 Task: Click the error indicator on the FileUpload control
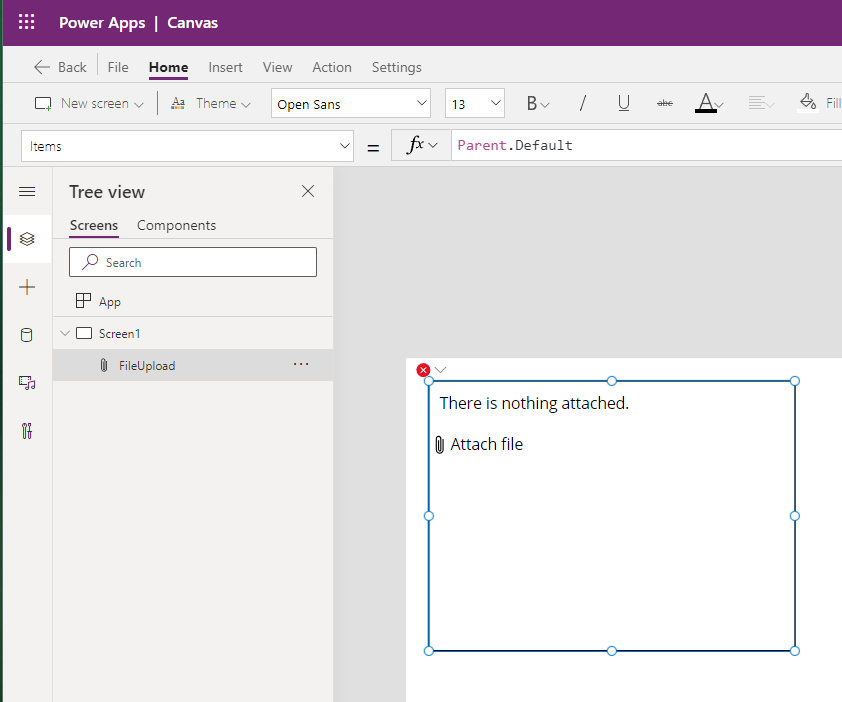click(x=423, y=369)
